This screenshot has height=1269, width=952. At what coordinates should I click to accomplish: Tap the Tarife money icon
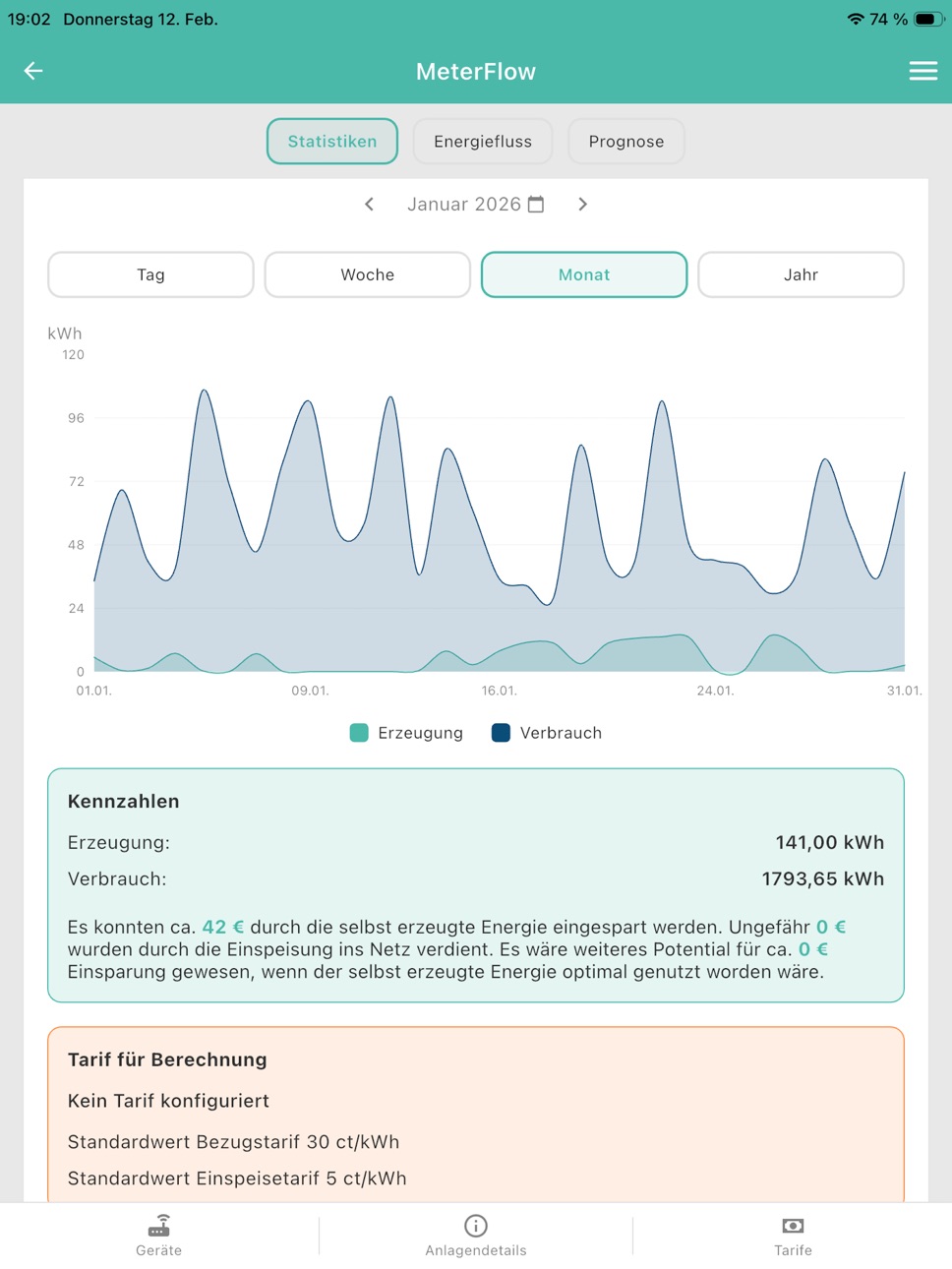point(793,1226)
